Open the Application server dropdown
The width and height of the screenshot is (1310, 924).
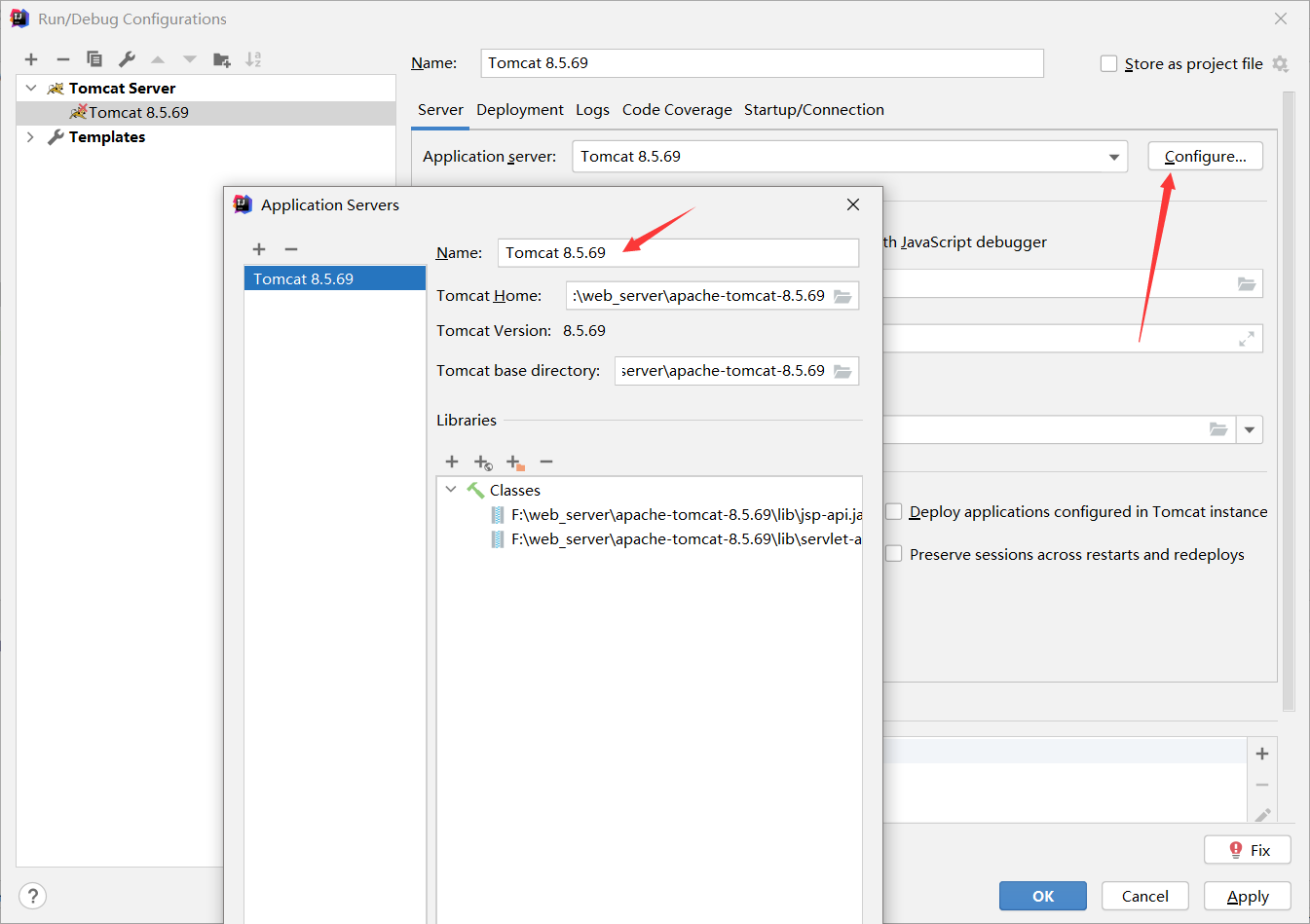coord(1114,157)
